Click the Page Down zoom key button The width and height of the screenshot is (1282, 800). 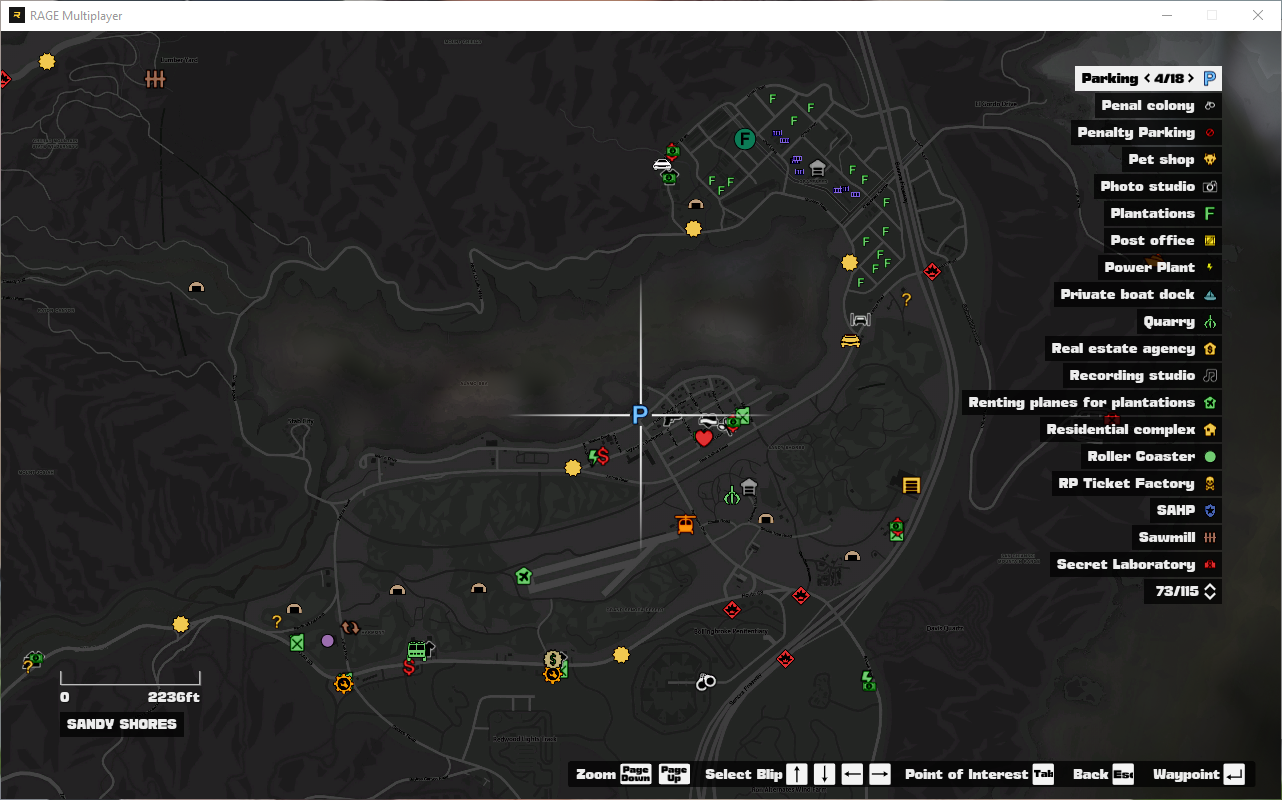[635, 774]
